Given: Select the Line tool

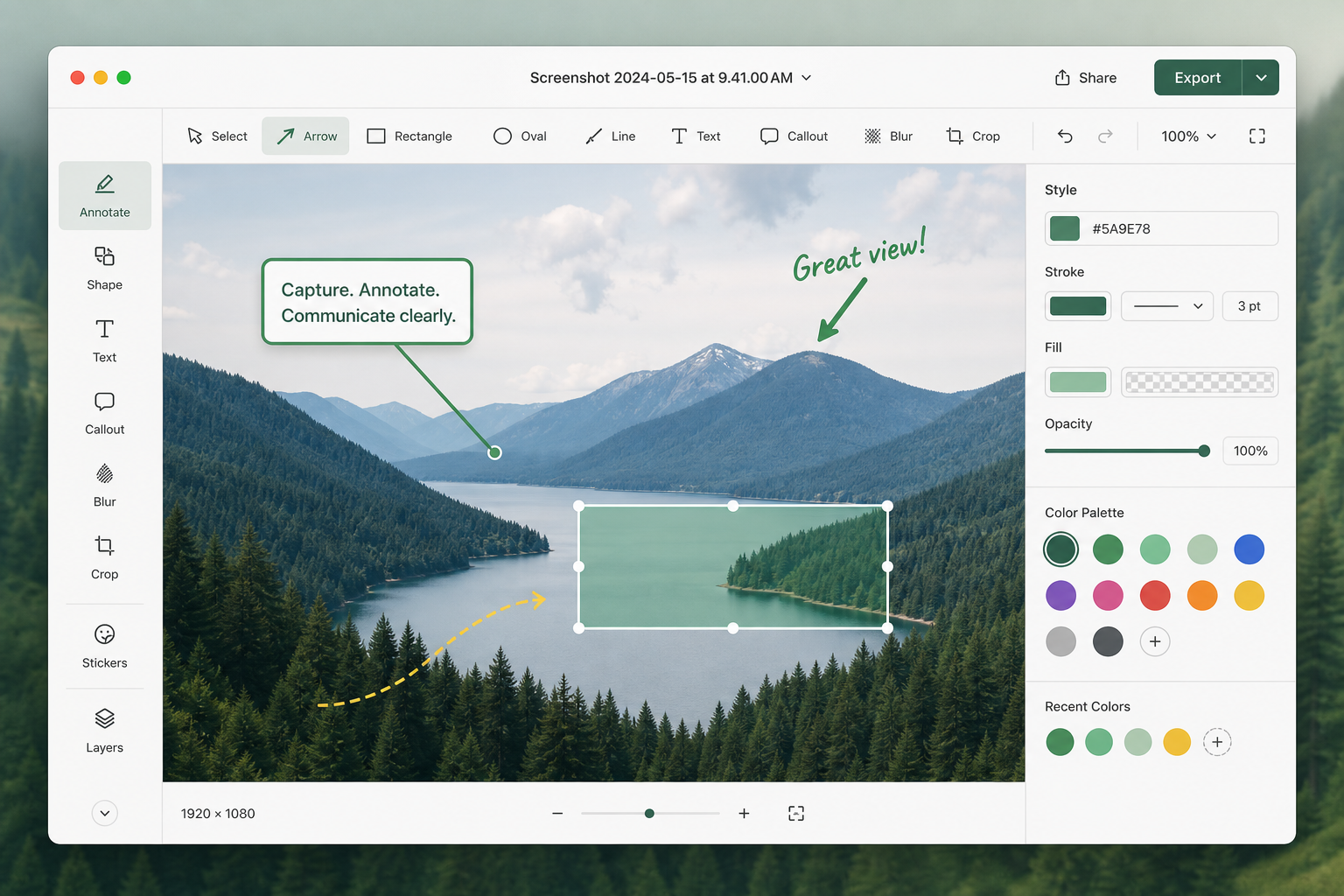Looking at the screenshot, I should pyautogui.click(x=611, y=136).
